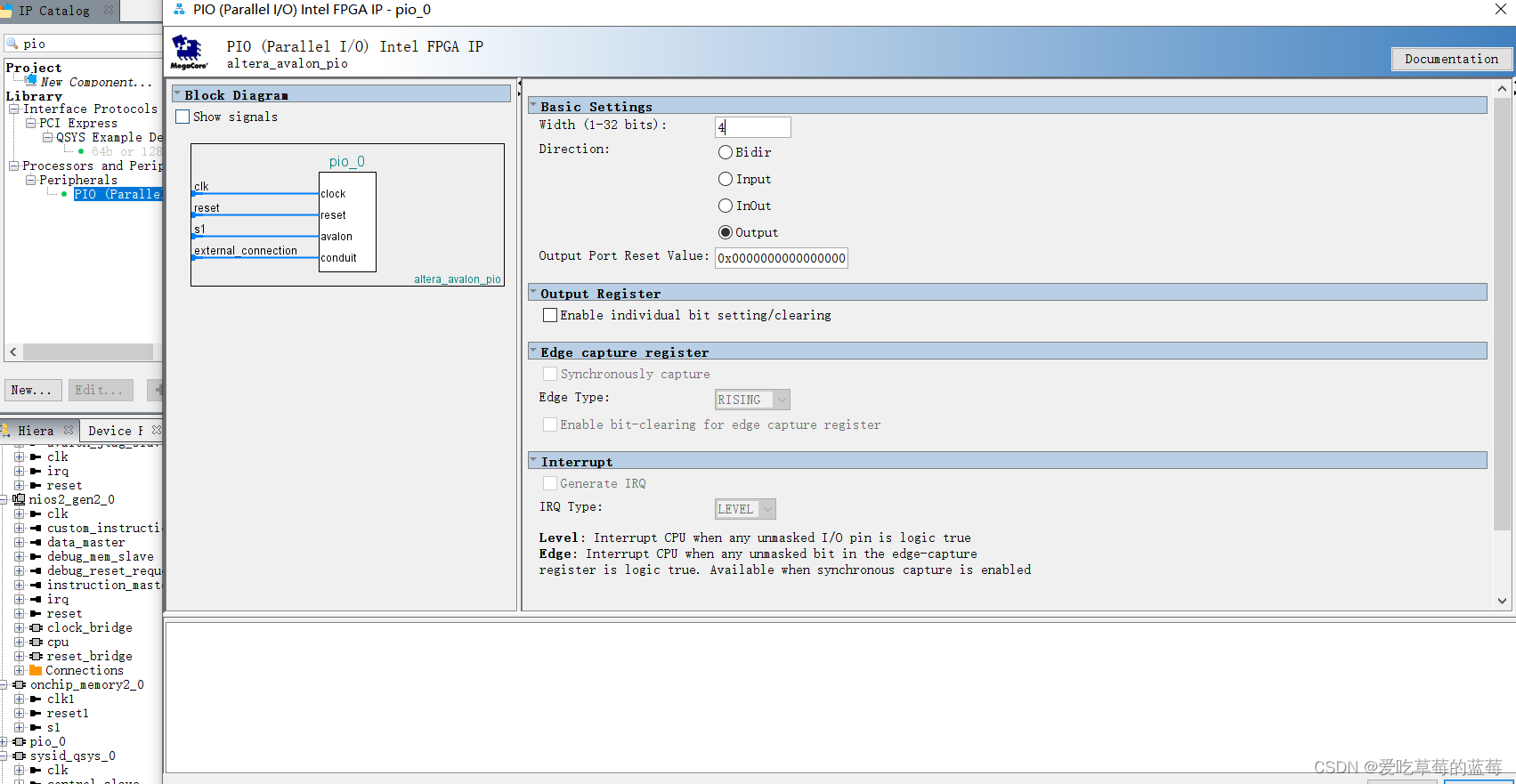Close the Device Family tab
Screen dimensions: 1516x784
(x=157, y=430)
